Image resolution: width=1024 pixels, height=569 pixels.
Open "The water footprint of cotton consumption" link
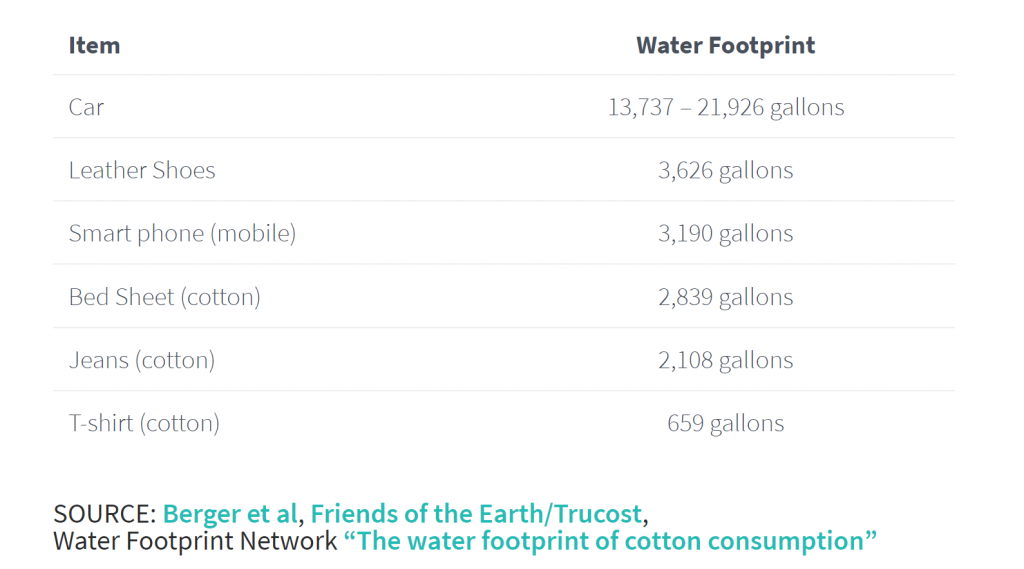[610, 541]
